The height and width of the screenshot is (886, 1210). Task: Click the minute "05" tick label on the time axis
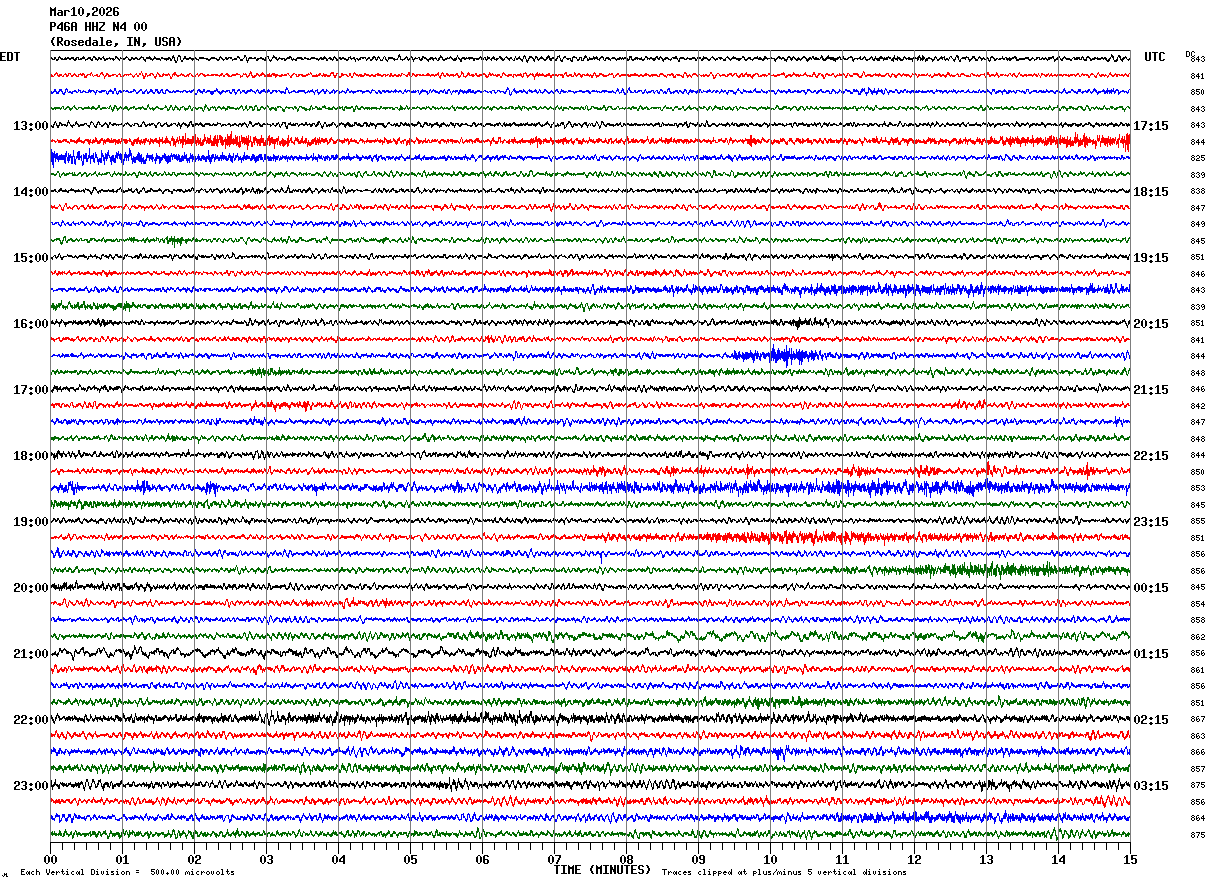[x=410, y=860]
